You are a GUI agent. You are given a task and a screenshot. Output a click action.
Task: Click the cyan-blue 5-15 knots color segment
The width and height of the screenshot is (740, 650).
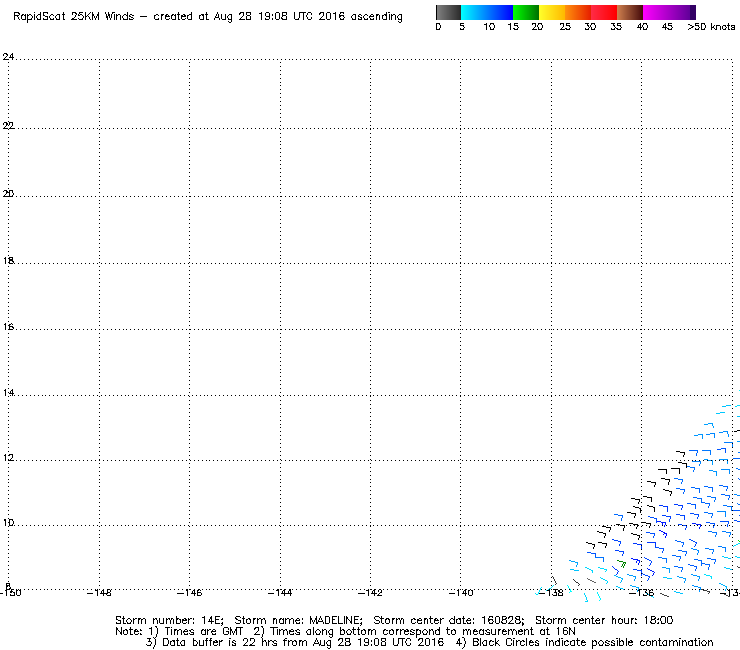click(x=487, y=12)
